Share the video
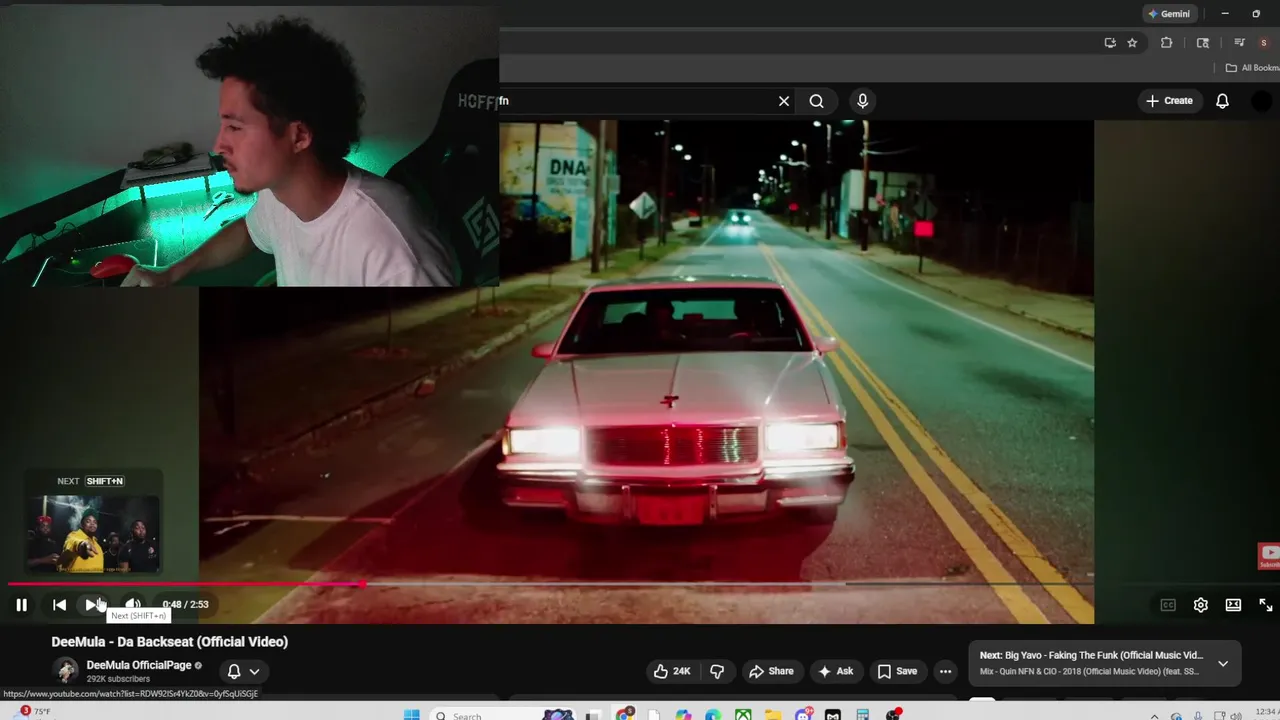The height and width of the screenshot is (720, 1280). tap(771, 671)
